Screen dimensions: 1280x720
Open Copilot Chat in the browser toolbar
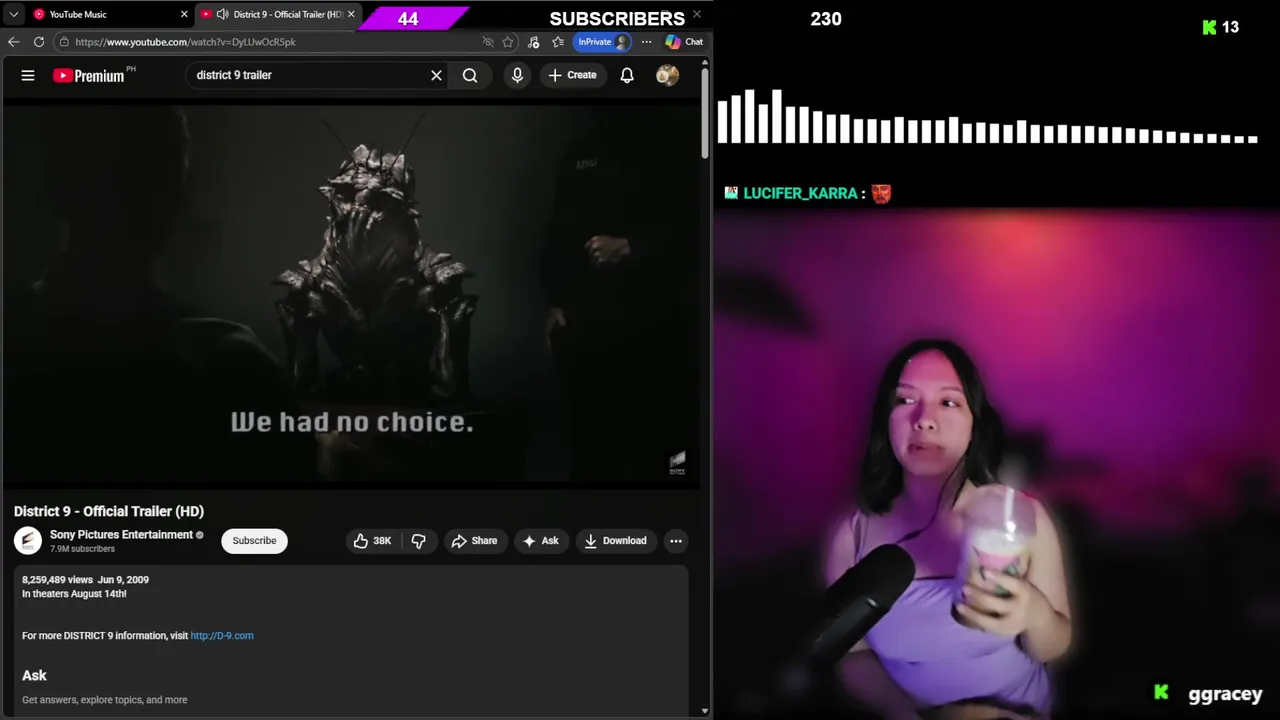tap(685, 42)
